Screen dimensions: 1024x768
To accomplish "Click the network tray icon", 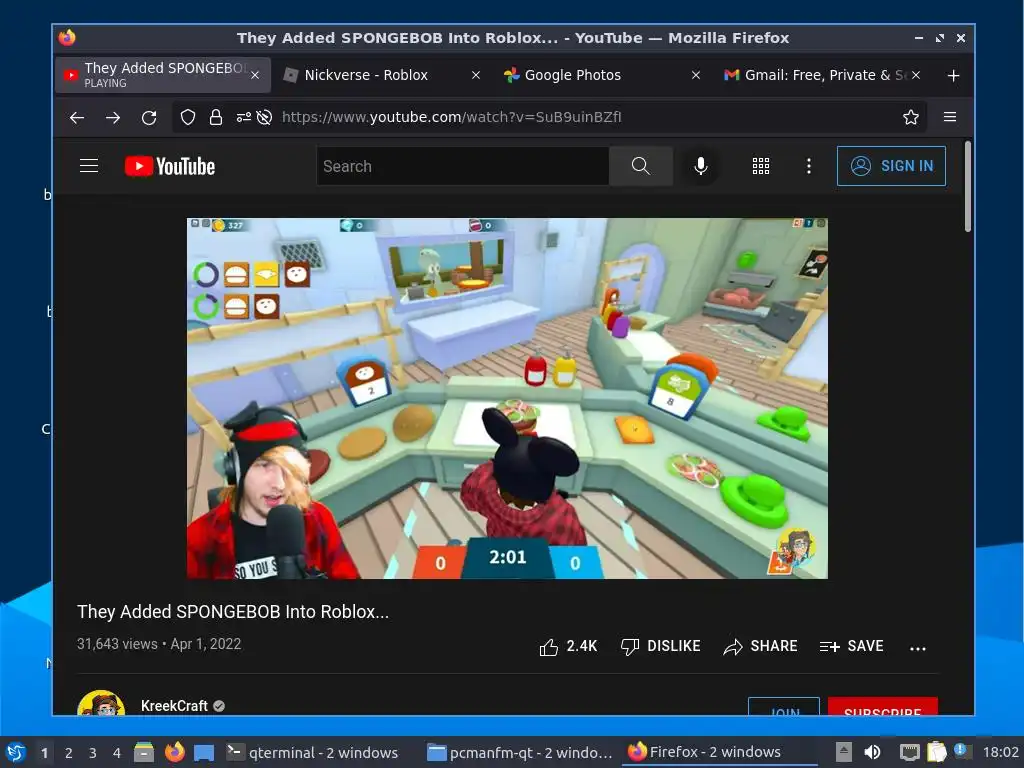I will tap(909, 752).
